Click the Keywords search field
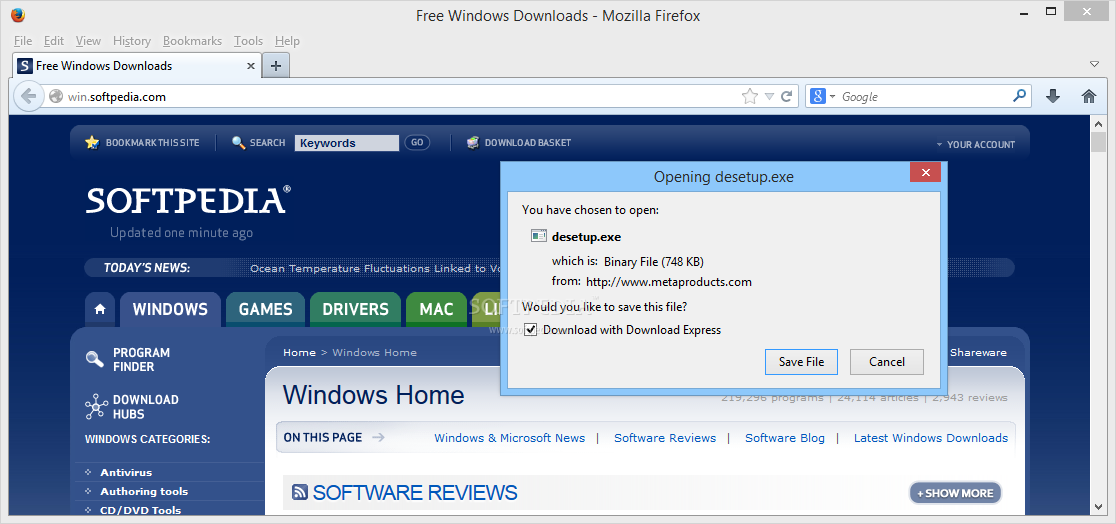1116x524 pixels. tap(347, 143)
